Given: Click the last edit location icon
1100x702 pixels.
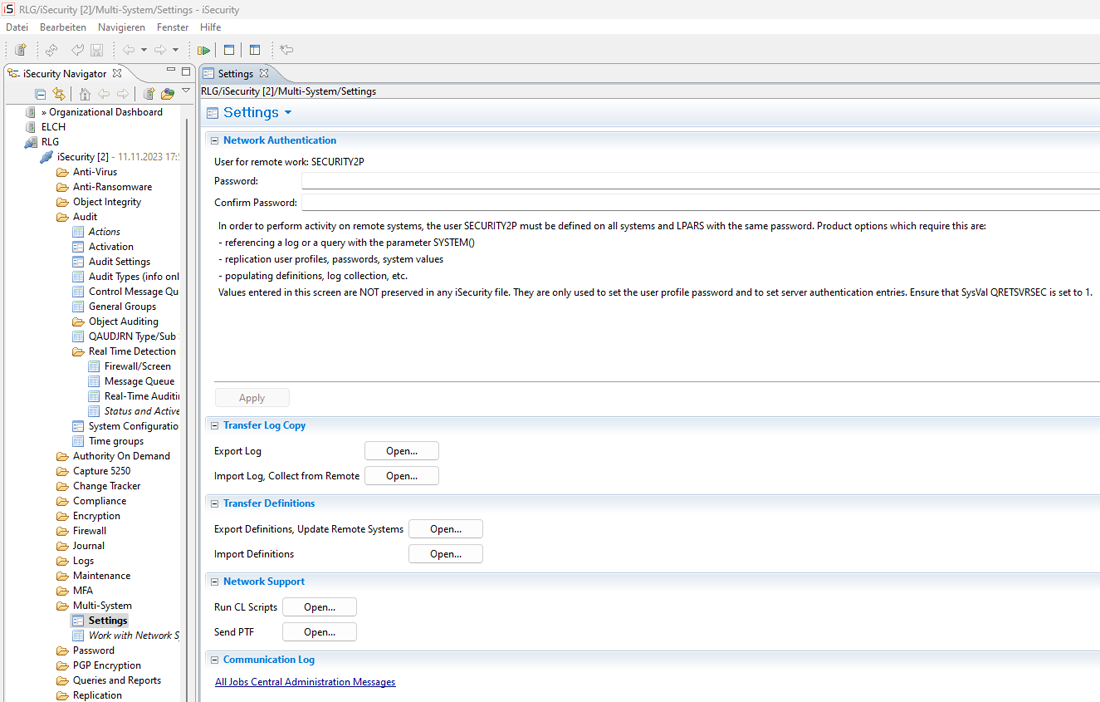Looking at the screenshot, I should click(x=286, y=50).
